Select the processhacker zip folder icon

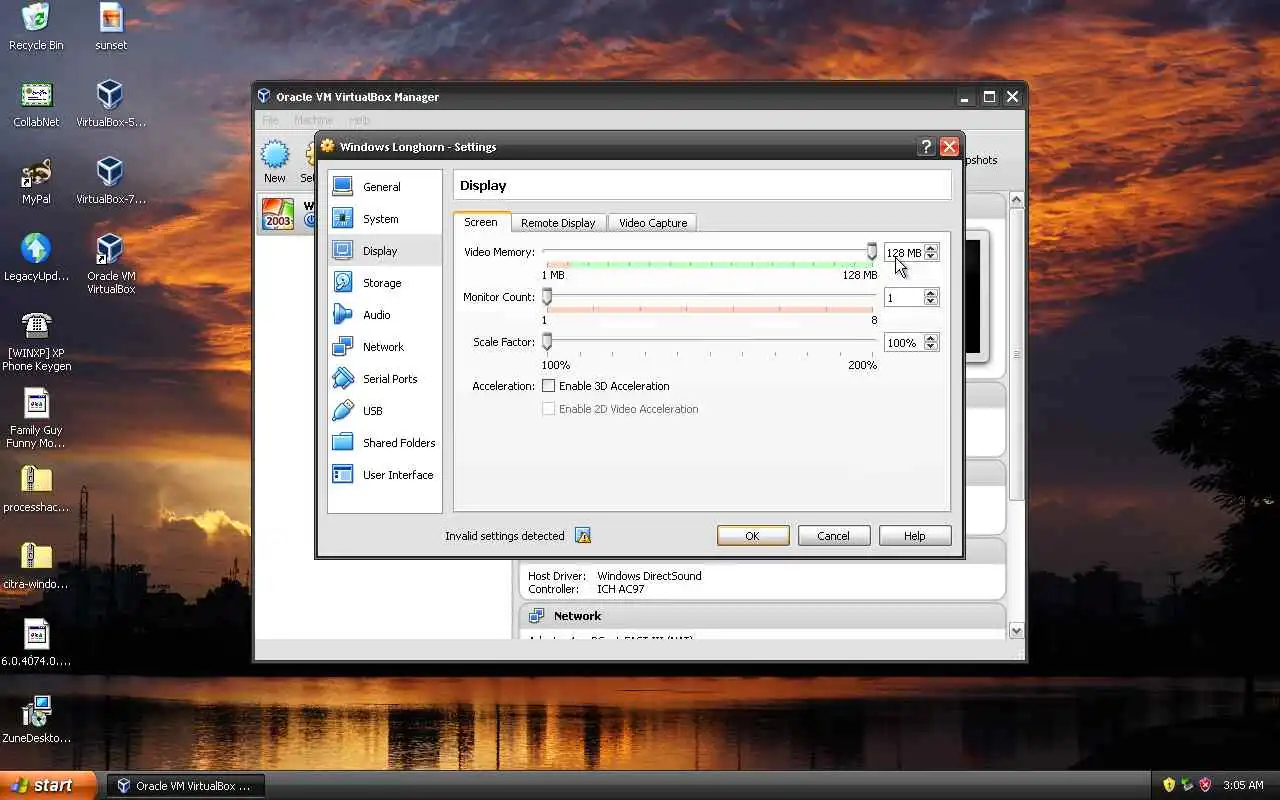tap(36, 489)
